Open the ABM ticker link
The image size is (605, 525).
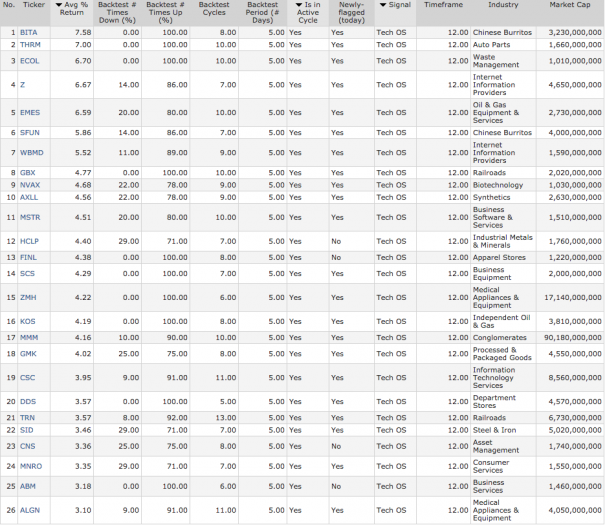[28, 487]
